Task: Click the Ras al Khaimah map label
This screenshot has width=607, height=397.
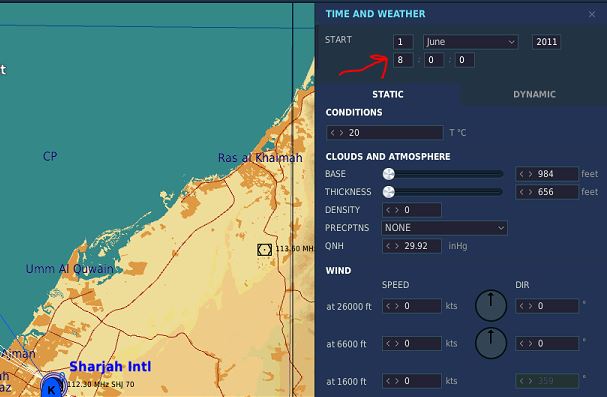Action: pyautogui.click(x=260, y=158)
